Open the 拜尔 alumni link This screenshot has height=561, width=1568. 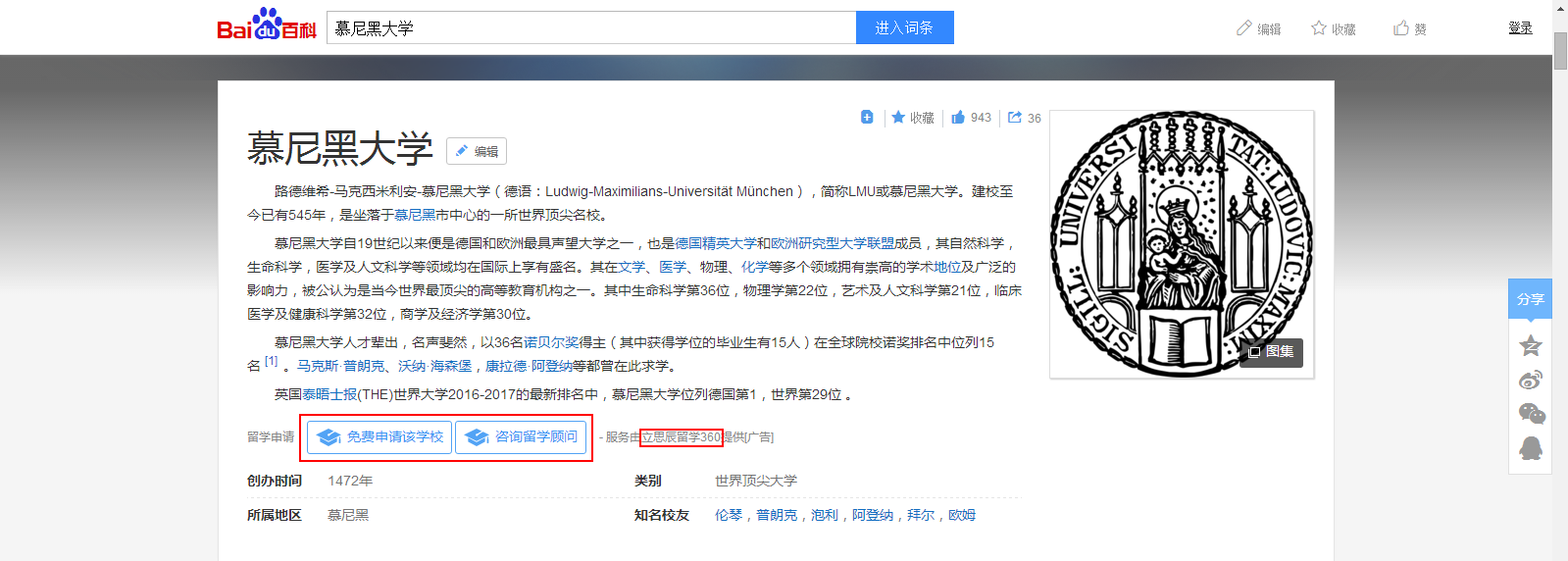921,515
